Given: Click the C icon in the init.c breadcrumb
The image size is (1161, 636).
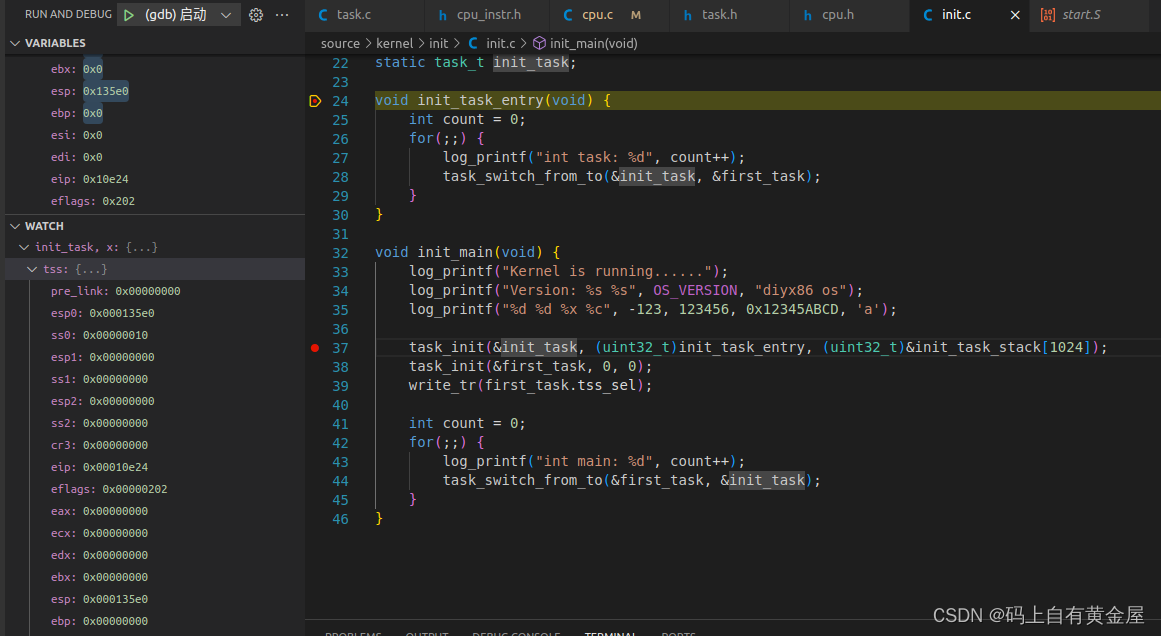Looking at the screenshot, I should (472, 44).
